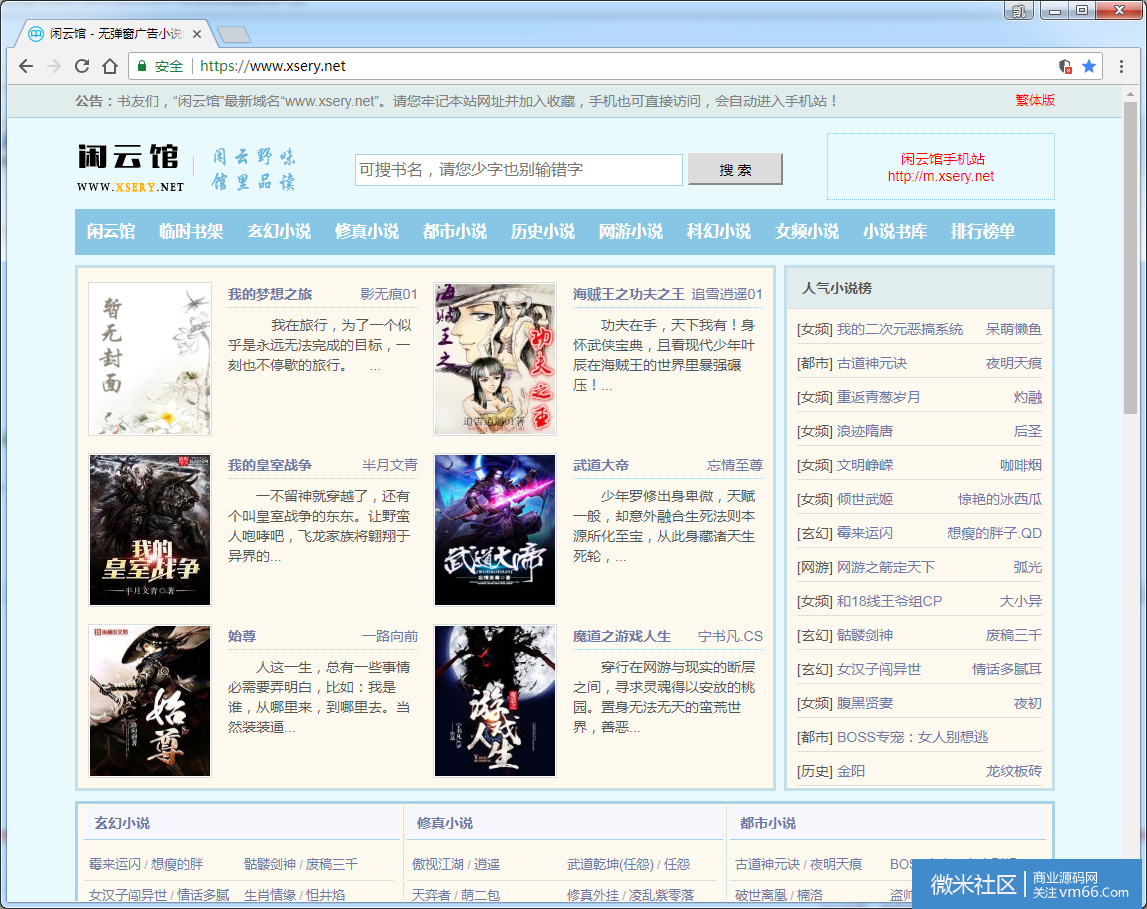Open 古道神元诀 in the 人气小说榜 ranking list
The width and height of the screenshot is (1147, 909).
pyautogui.click(x=872, y=363)
